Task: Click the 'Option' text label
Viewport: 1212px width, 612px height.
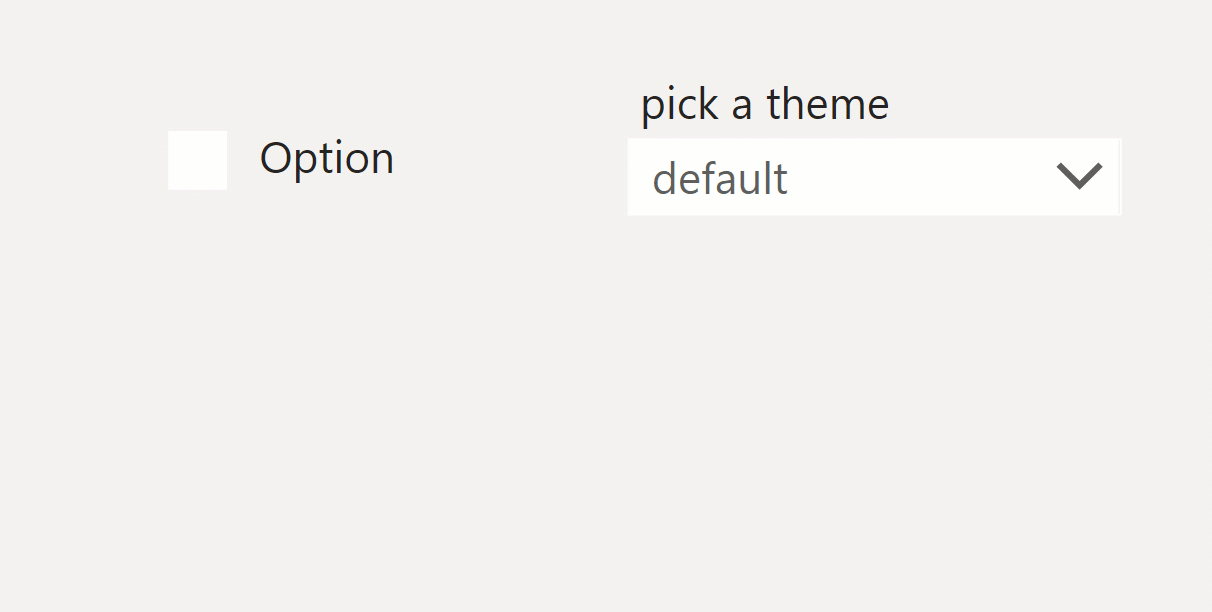Action: tap(327, 157)
